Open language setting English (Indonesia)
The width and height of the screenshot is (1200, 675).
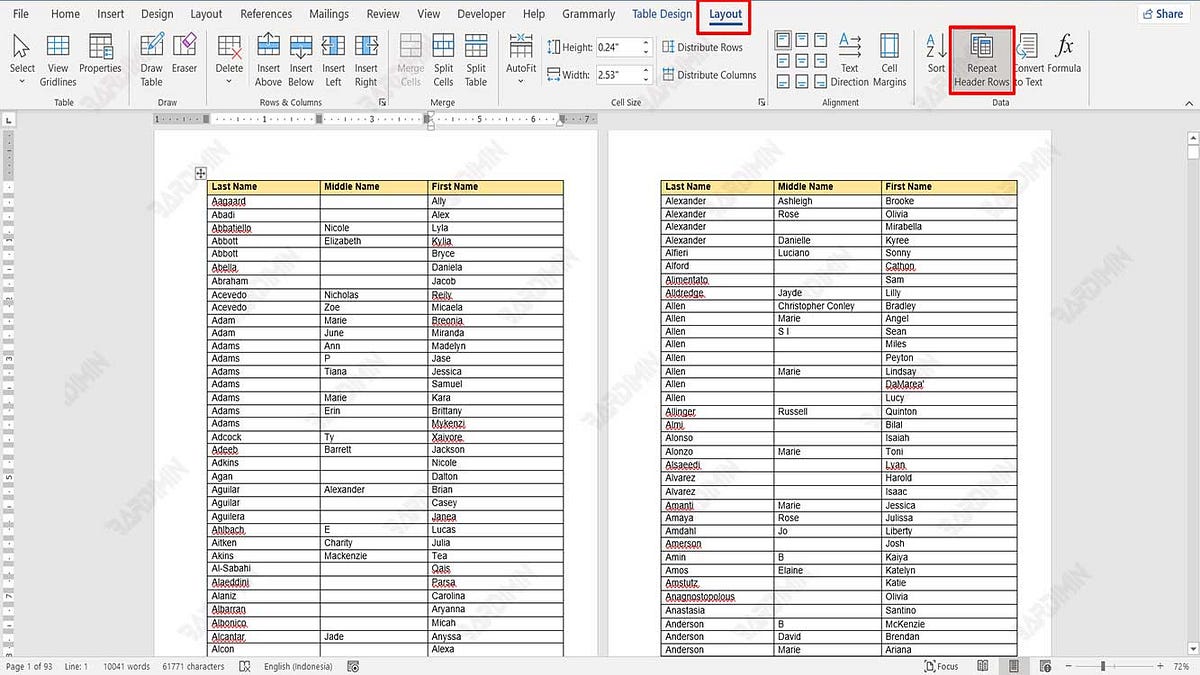tap(300, 666)
